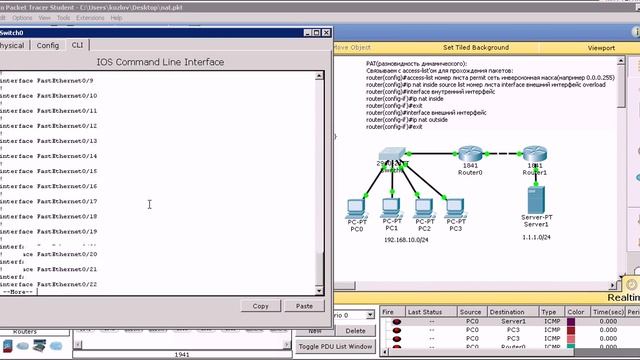Click device list scroll left arrow
Image resolution: width=640 pixels, height=360 pixels.
coord(78,345)
